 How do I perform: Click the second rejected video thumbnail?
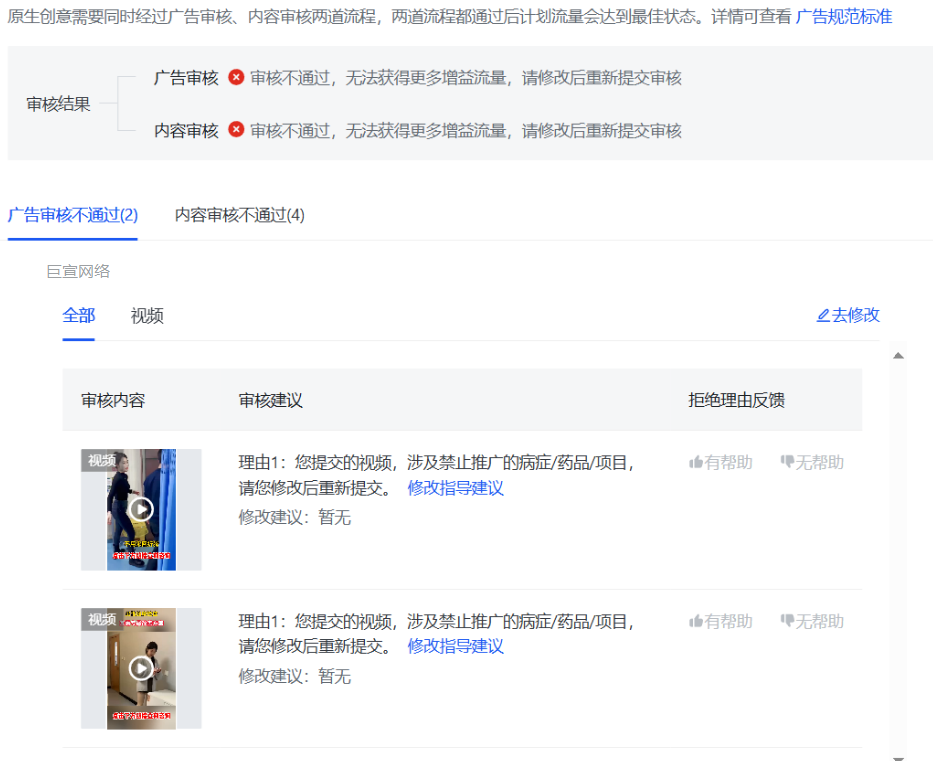[141, 667]
